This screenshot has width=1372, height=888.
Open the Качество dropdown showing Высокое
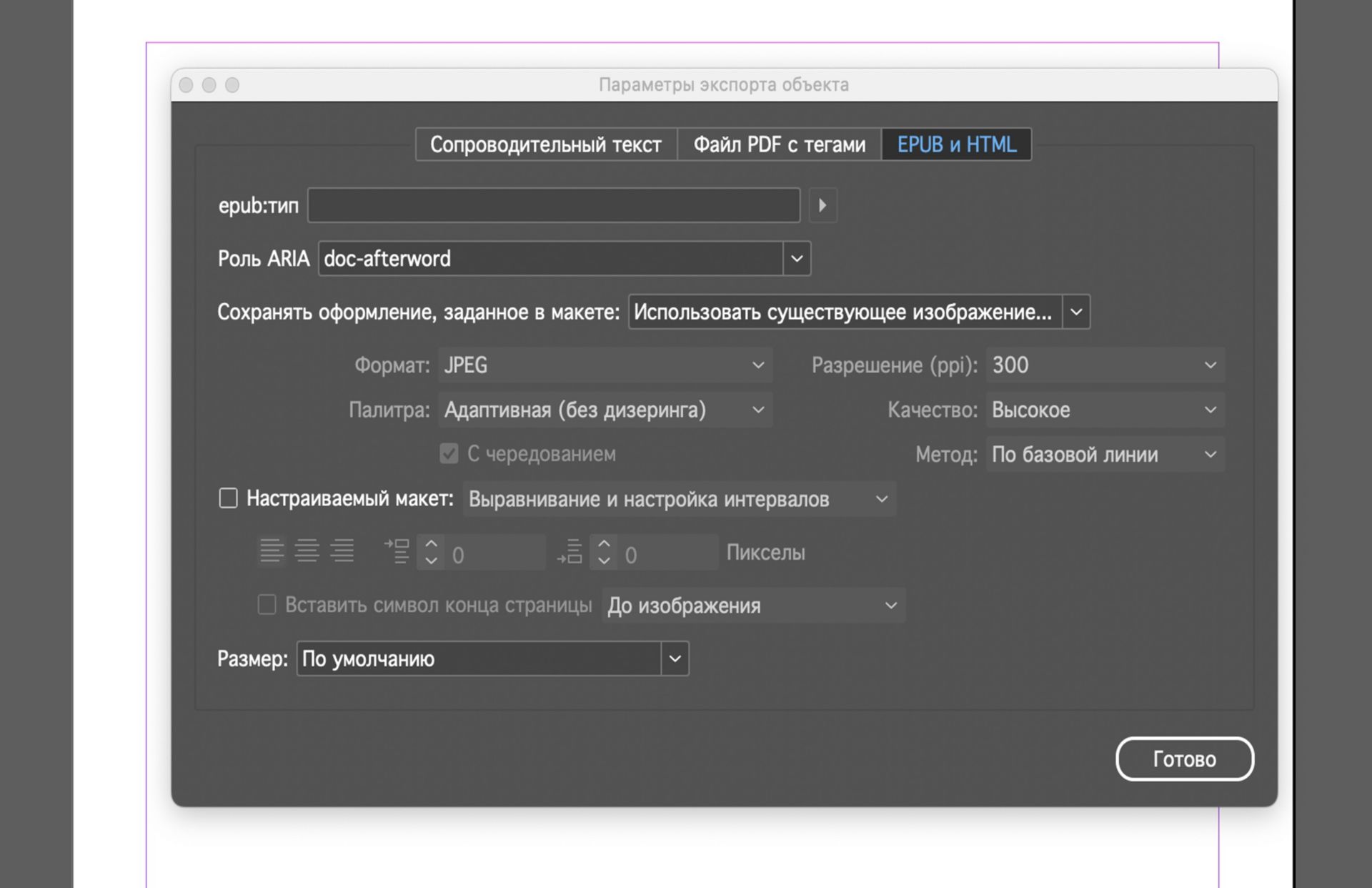(1210, 410)
